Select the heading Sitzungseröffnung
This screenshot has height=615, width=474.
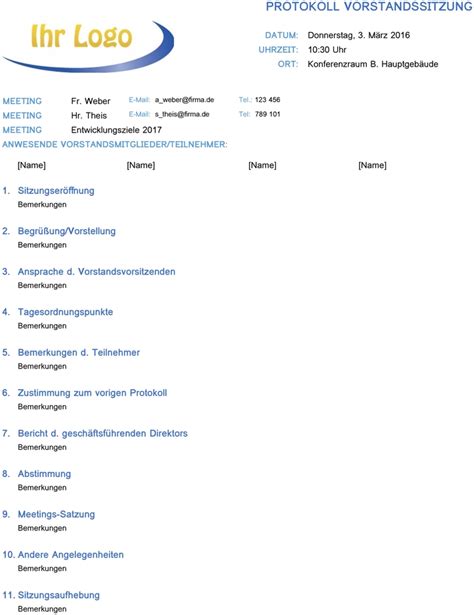point(56,191)
